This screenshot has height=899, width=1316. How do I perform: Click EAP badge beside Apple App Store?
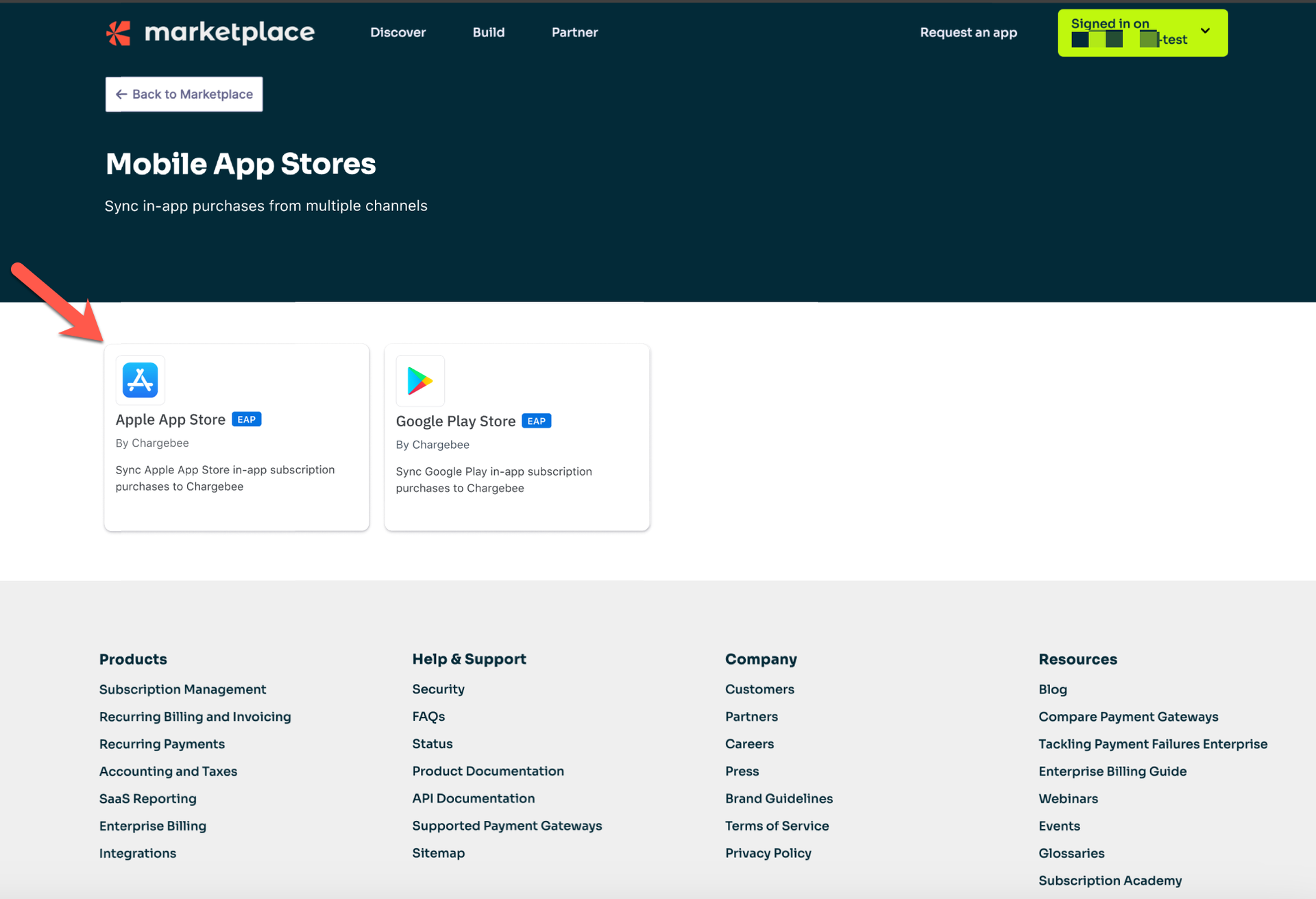click(x=246, y=419)
